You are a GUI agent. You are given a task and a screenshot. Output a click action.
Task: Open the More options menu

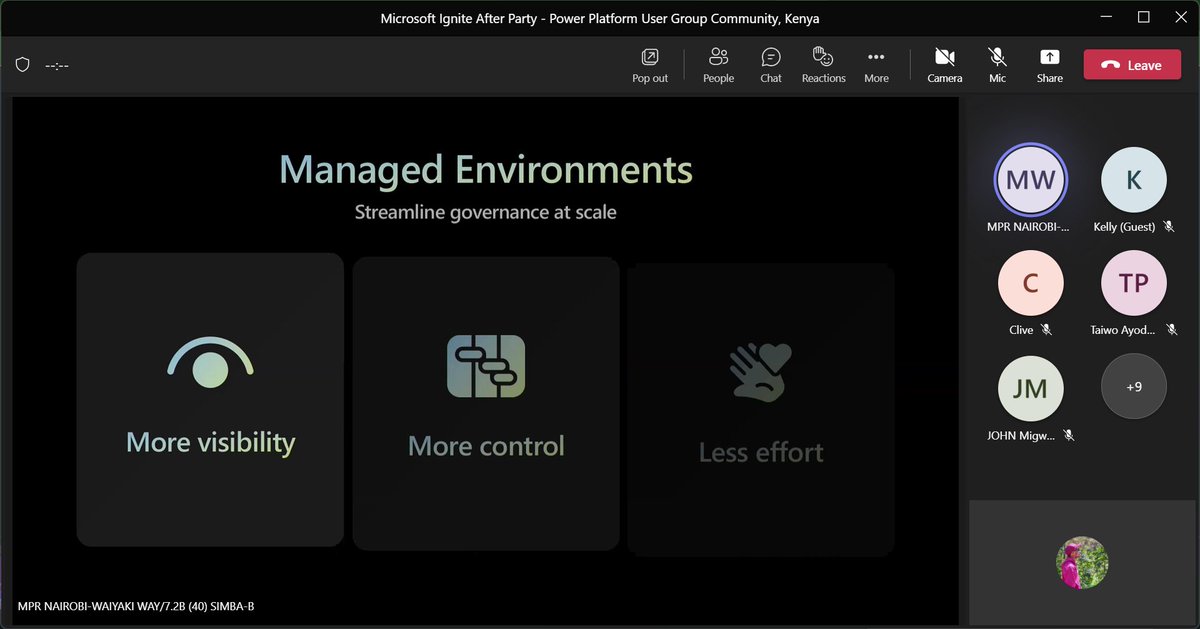coord(876,65)
